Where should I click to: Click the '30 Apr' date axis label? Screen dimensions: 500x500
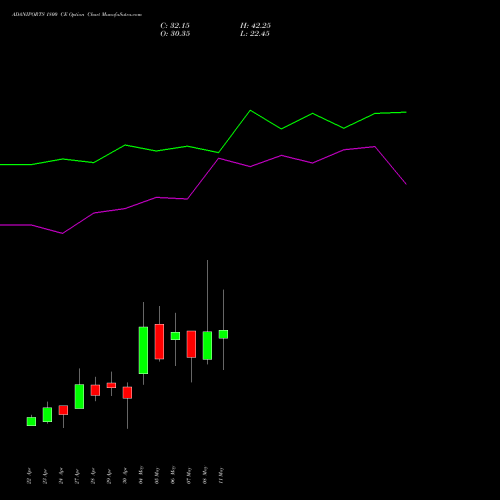click(x=125, y=476)
